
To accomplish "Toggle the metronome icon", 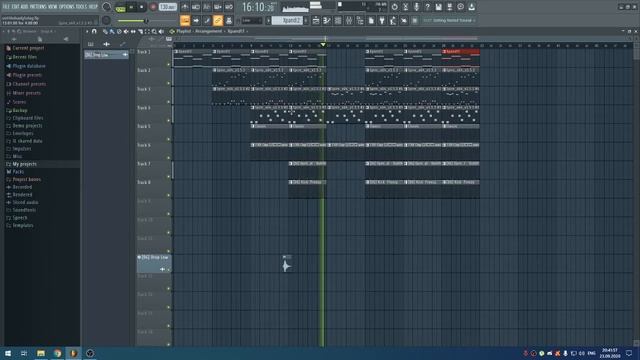I will tap(185, 7).
